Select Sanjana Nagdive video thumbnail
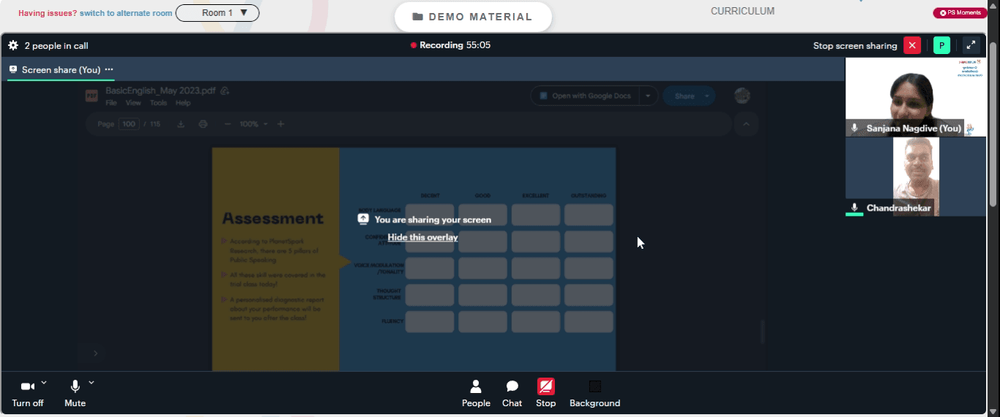Image resolution: width=1000 pixels, height=417 pixels. pos(915,97)
